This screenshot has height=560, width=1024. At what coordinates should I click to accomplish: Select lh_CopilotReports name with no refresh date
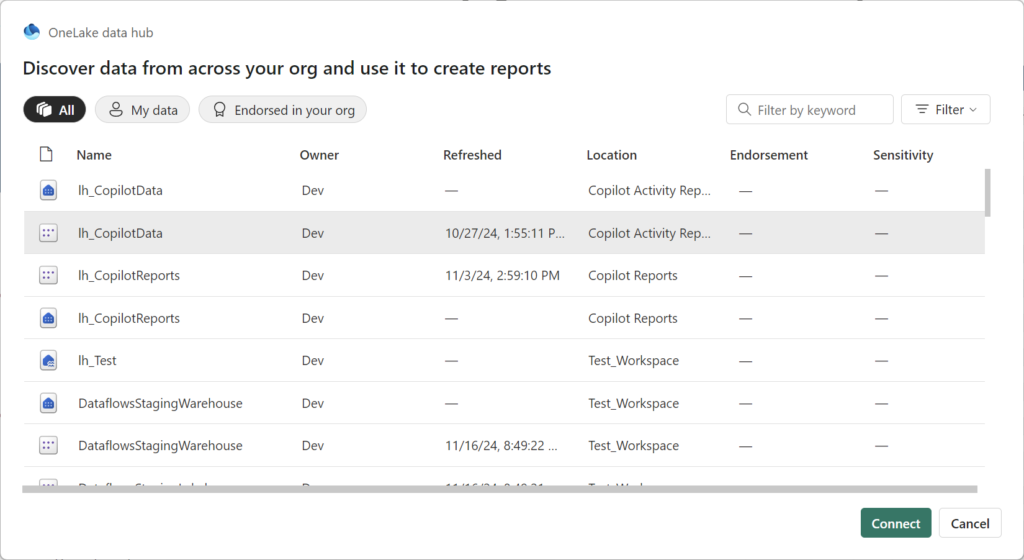click(129, 319)
